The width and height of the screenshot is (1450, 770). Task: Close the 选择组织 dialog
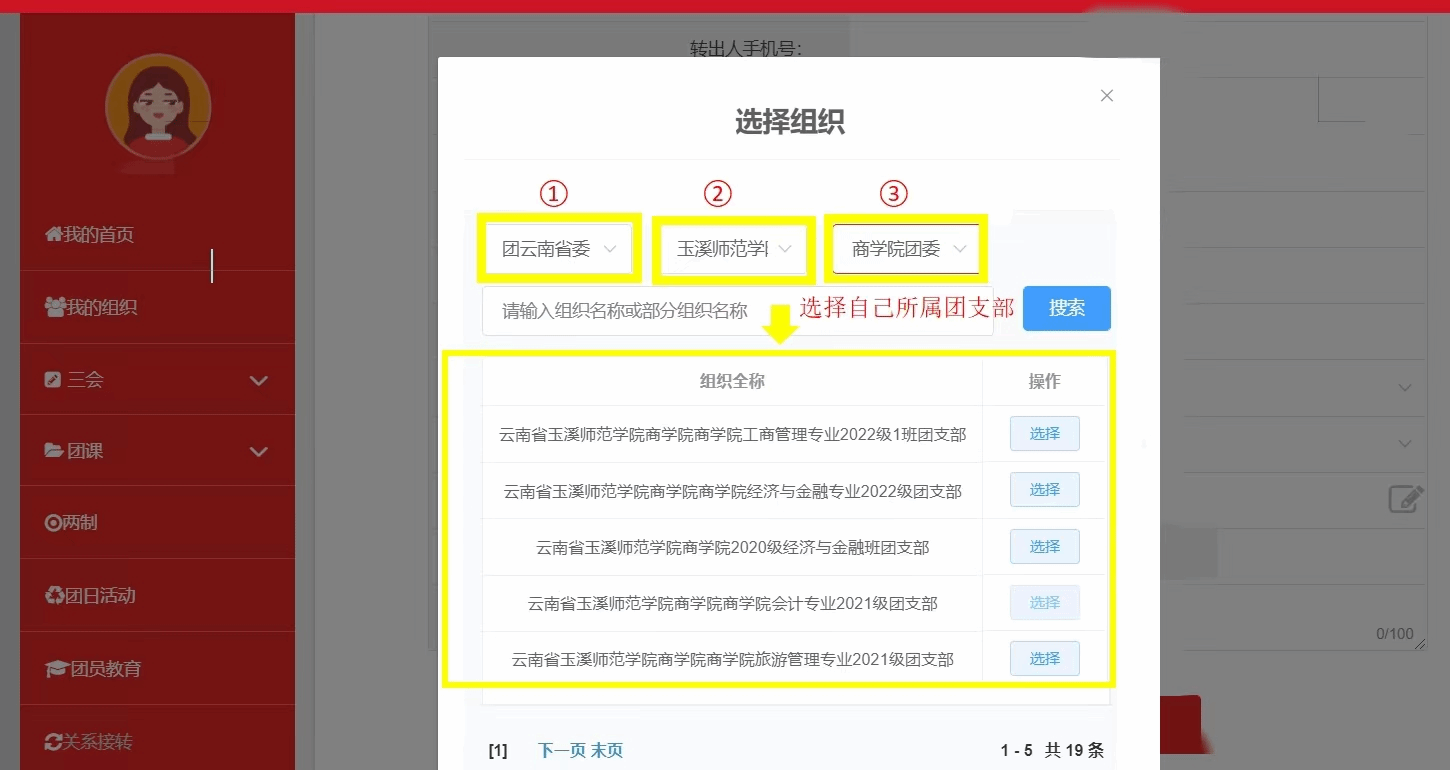[1106, 96]
